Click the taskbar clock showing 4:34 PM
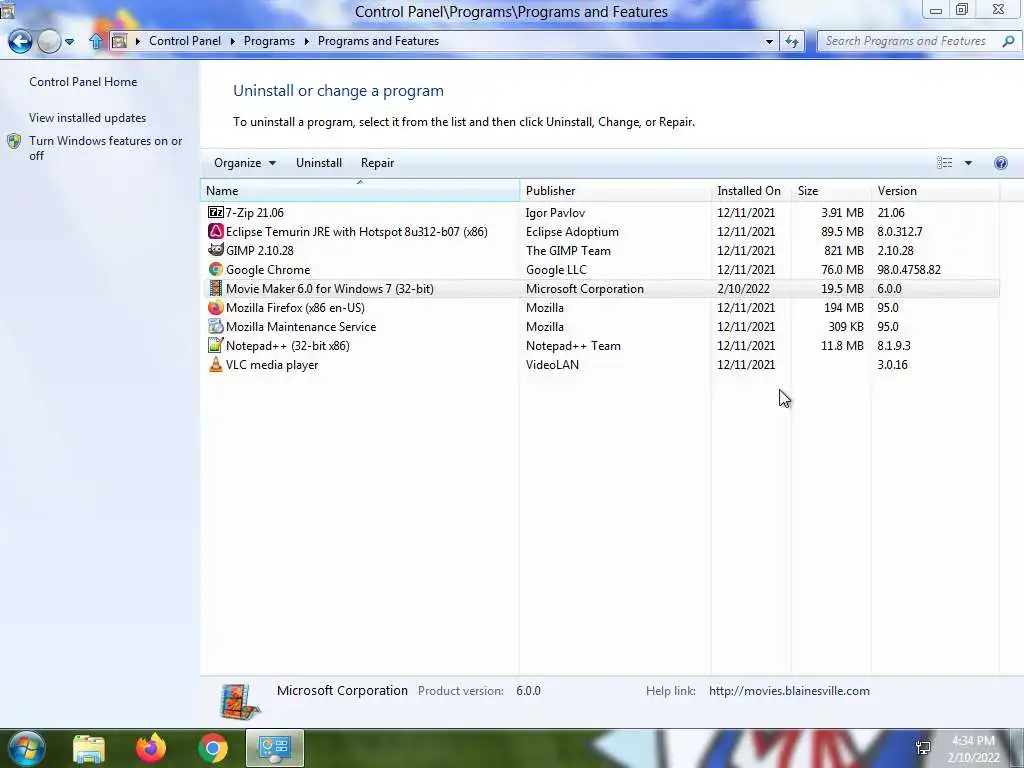The height and width of the screenshot is (768, 1024). tap(973, 748)
